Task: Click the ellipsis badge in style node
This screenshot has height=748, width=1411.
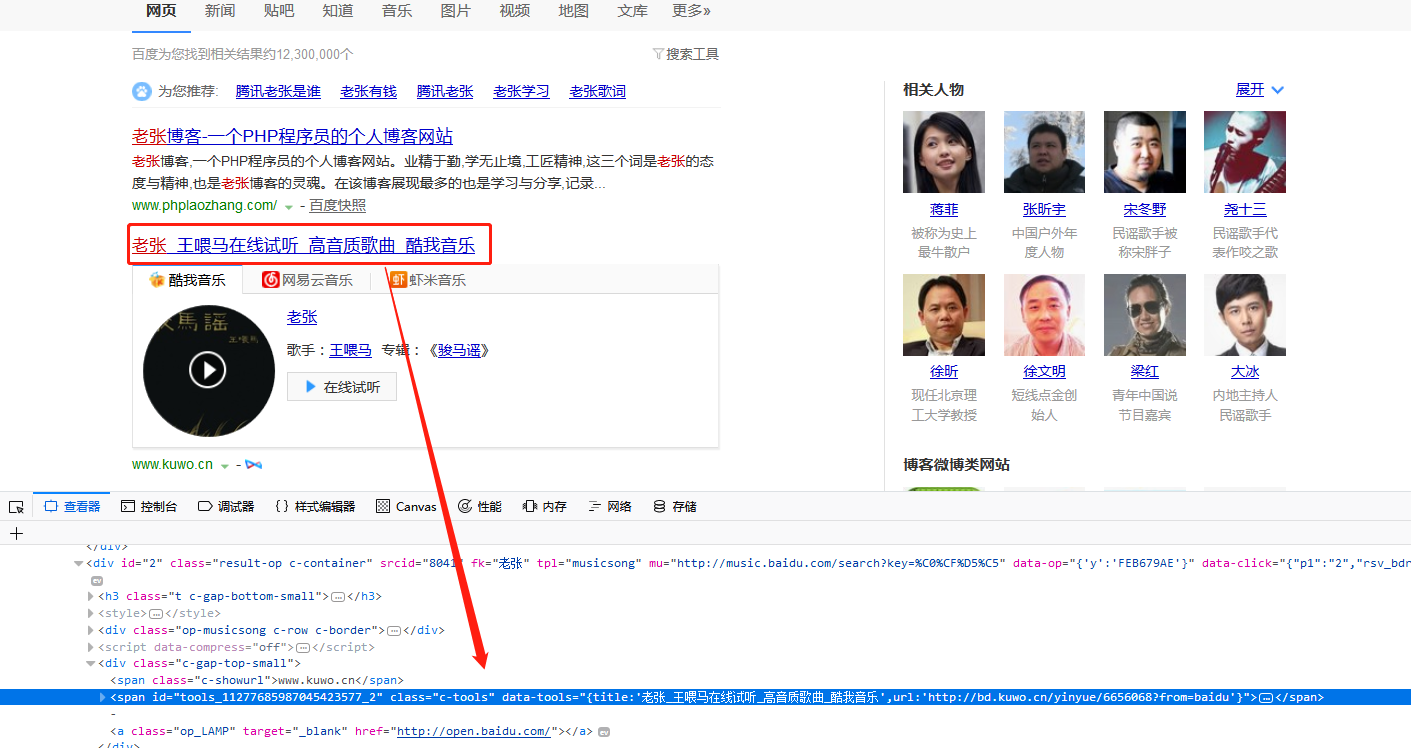Action: (155, 613)
